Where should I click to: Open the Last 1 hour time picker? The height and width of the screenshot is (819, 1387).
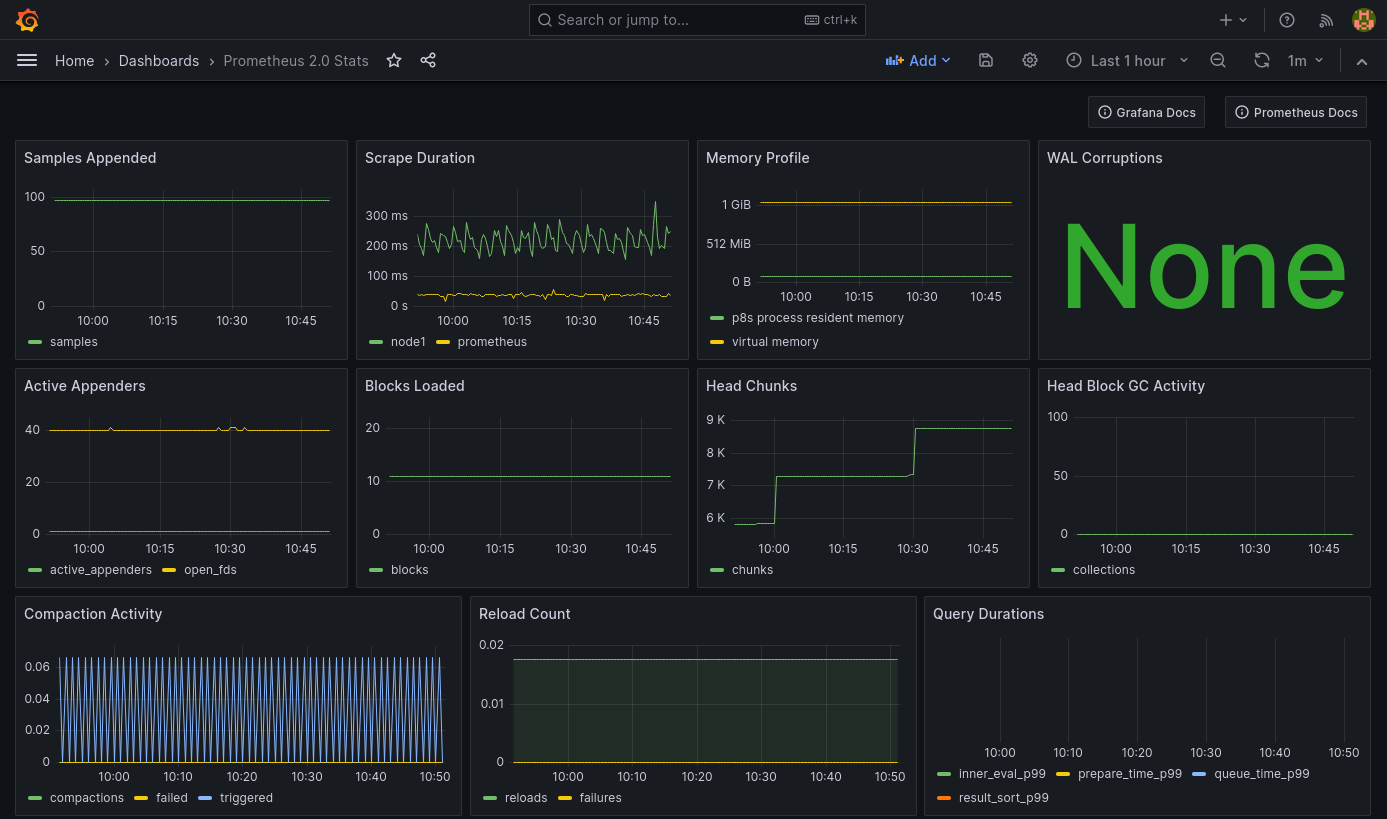point(1127,61)
